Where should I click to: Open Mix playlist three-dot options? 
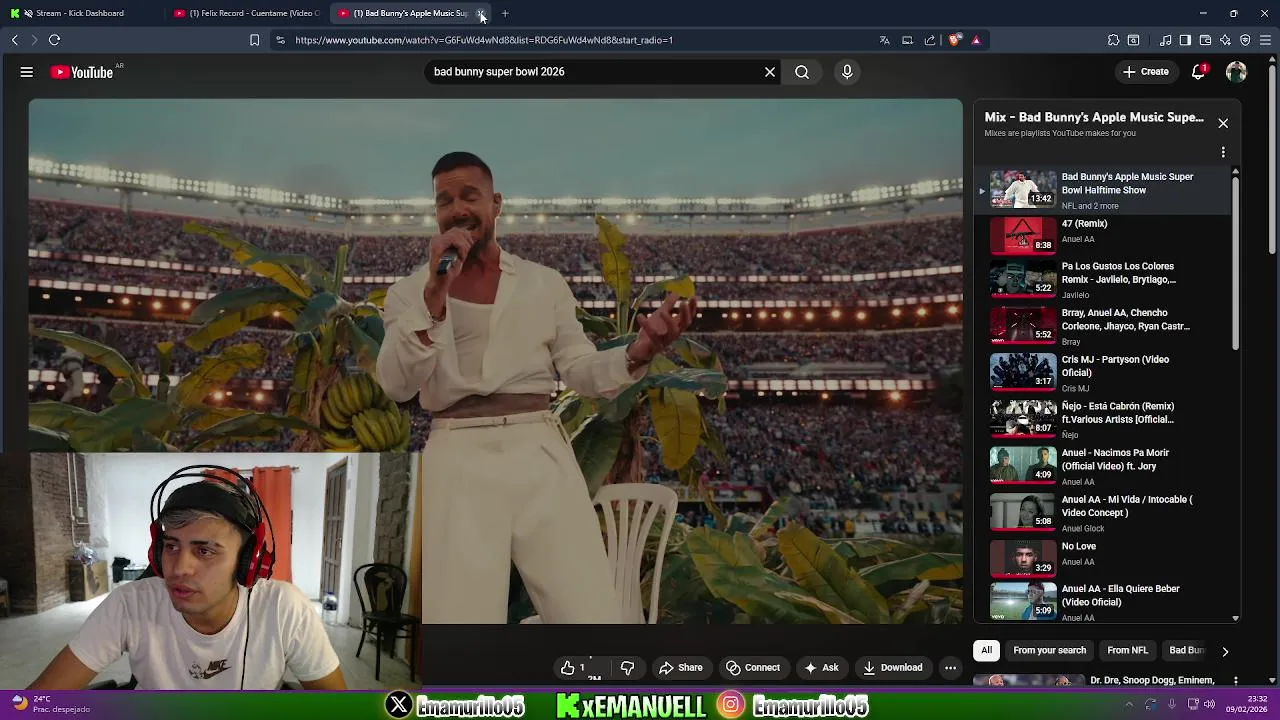click(x=1223, y=153)
